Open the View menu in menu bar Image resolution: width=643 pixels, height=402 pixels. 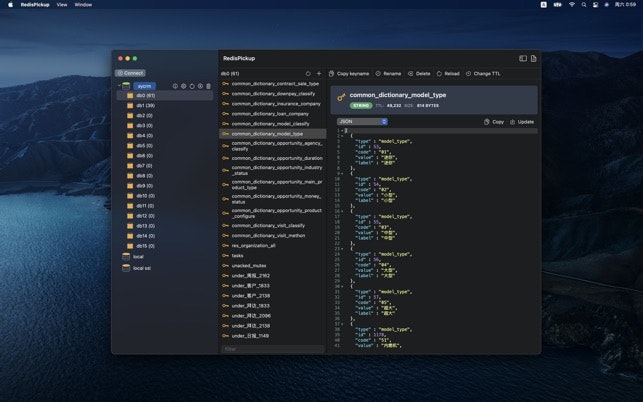click(x=62, y=4)
